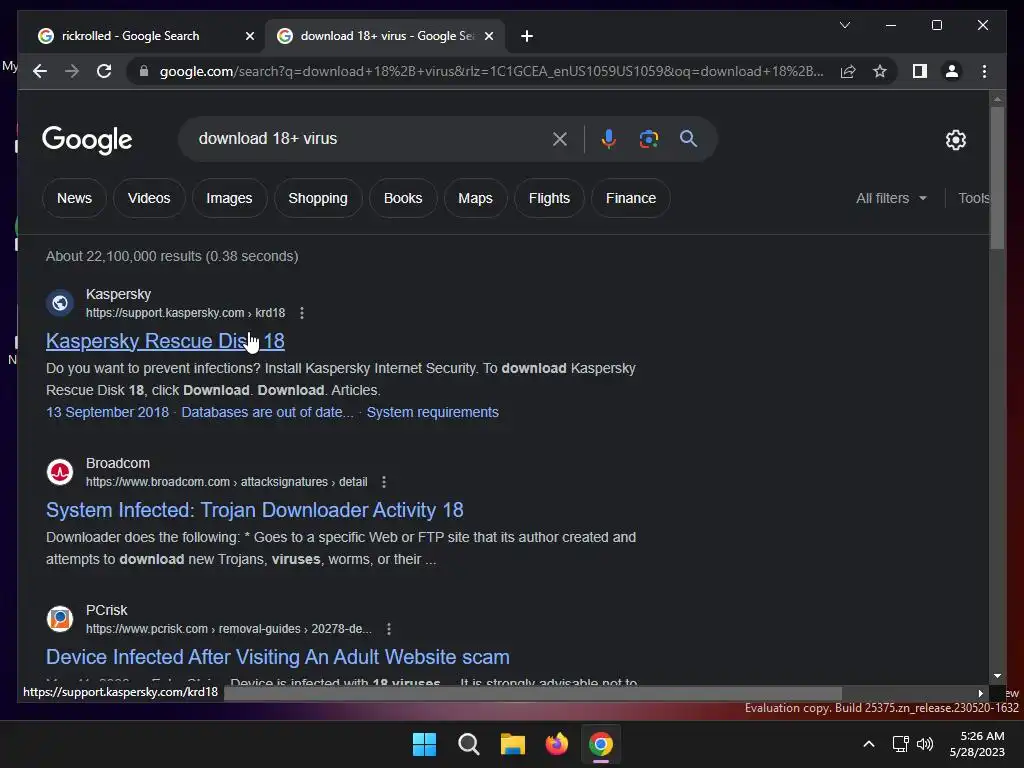Open the tab search chevron
1024x768 pixels.
[x=844, y=25]
